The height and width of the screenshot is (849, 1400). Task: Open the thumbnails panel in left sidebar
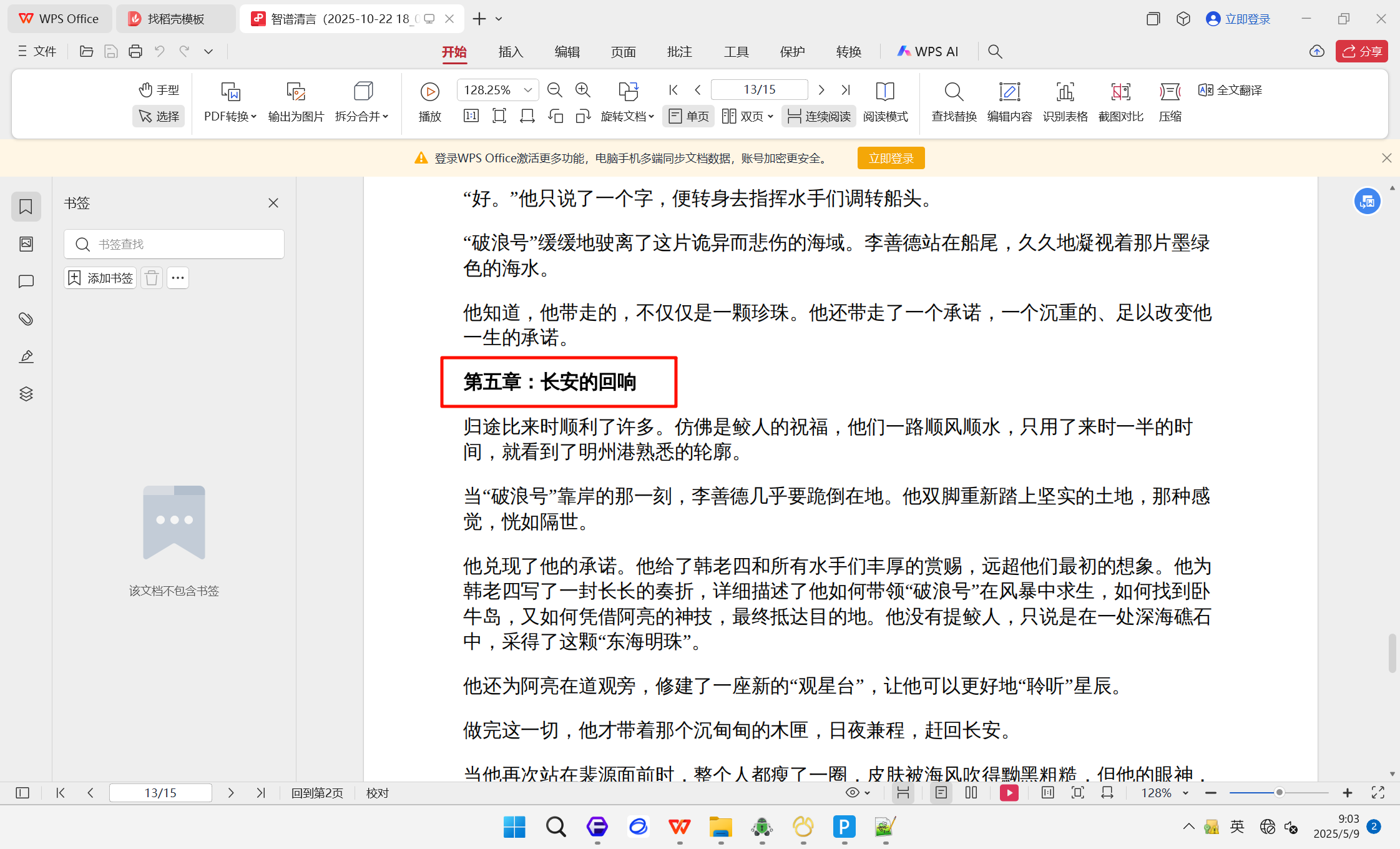pyautogui.click(x=26, y=244)
